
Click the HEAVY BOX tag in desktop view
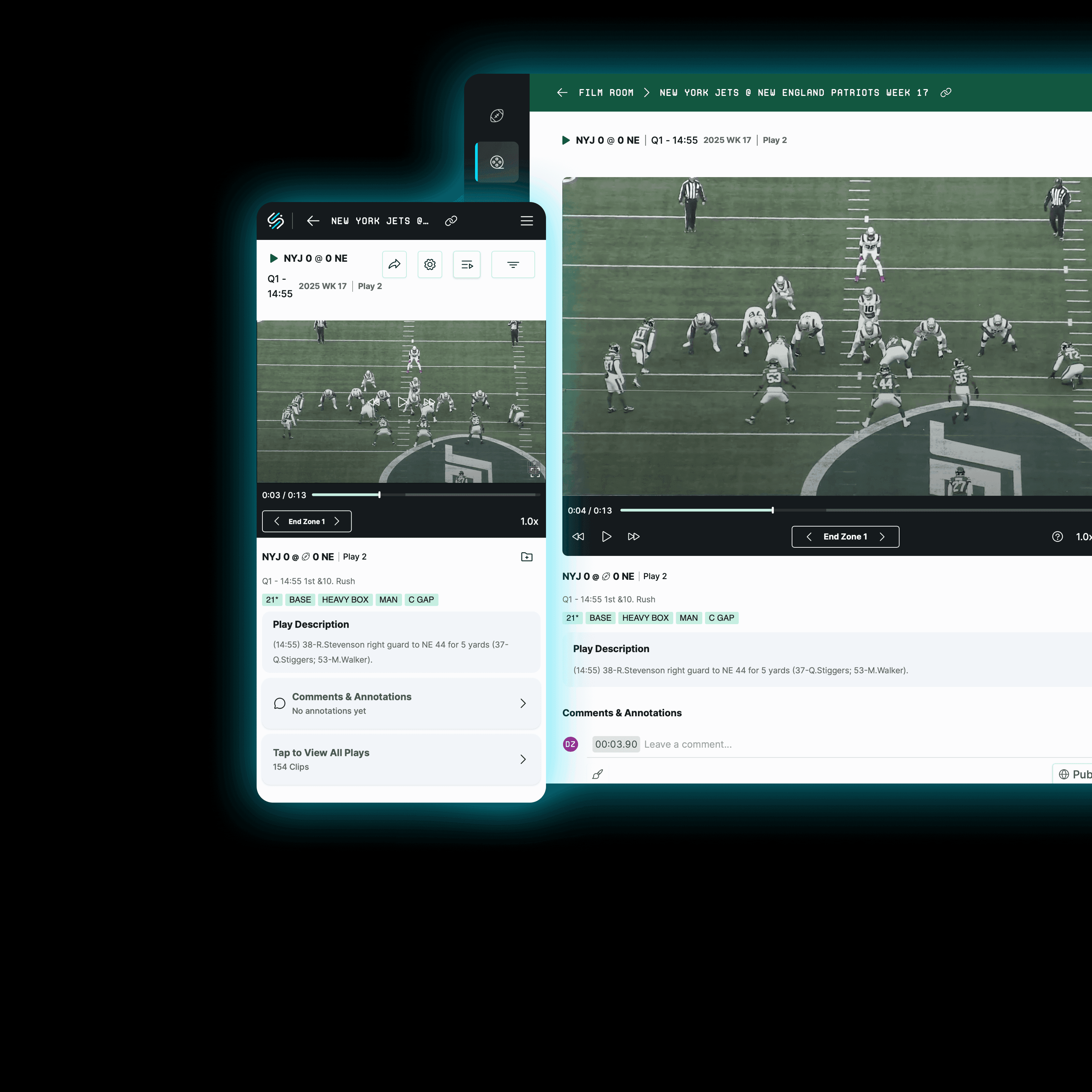[x=645, y=618]
